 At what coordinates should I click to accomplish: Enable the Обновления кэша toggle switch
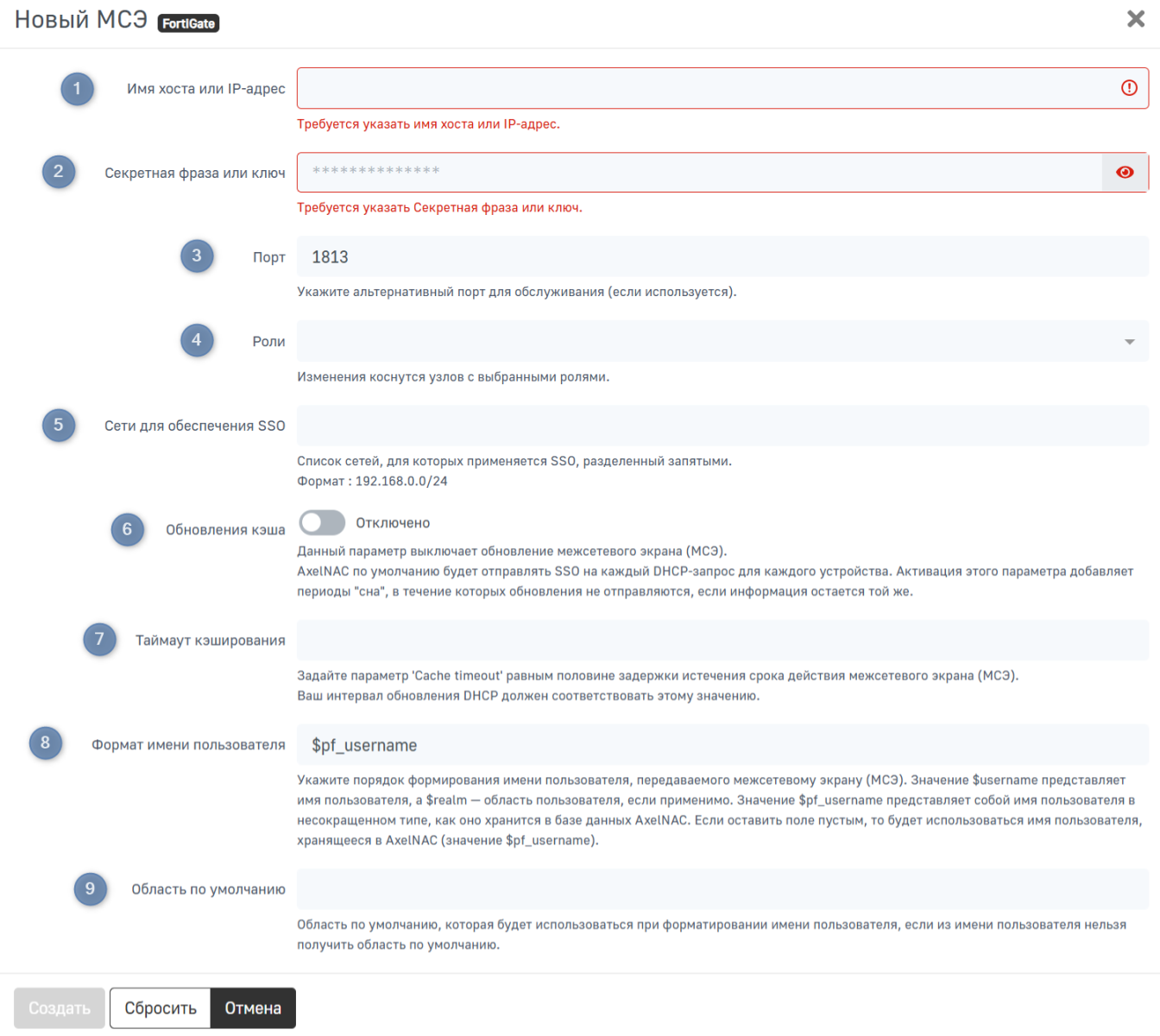pos(322,522)
